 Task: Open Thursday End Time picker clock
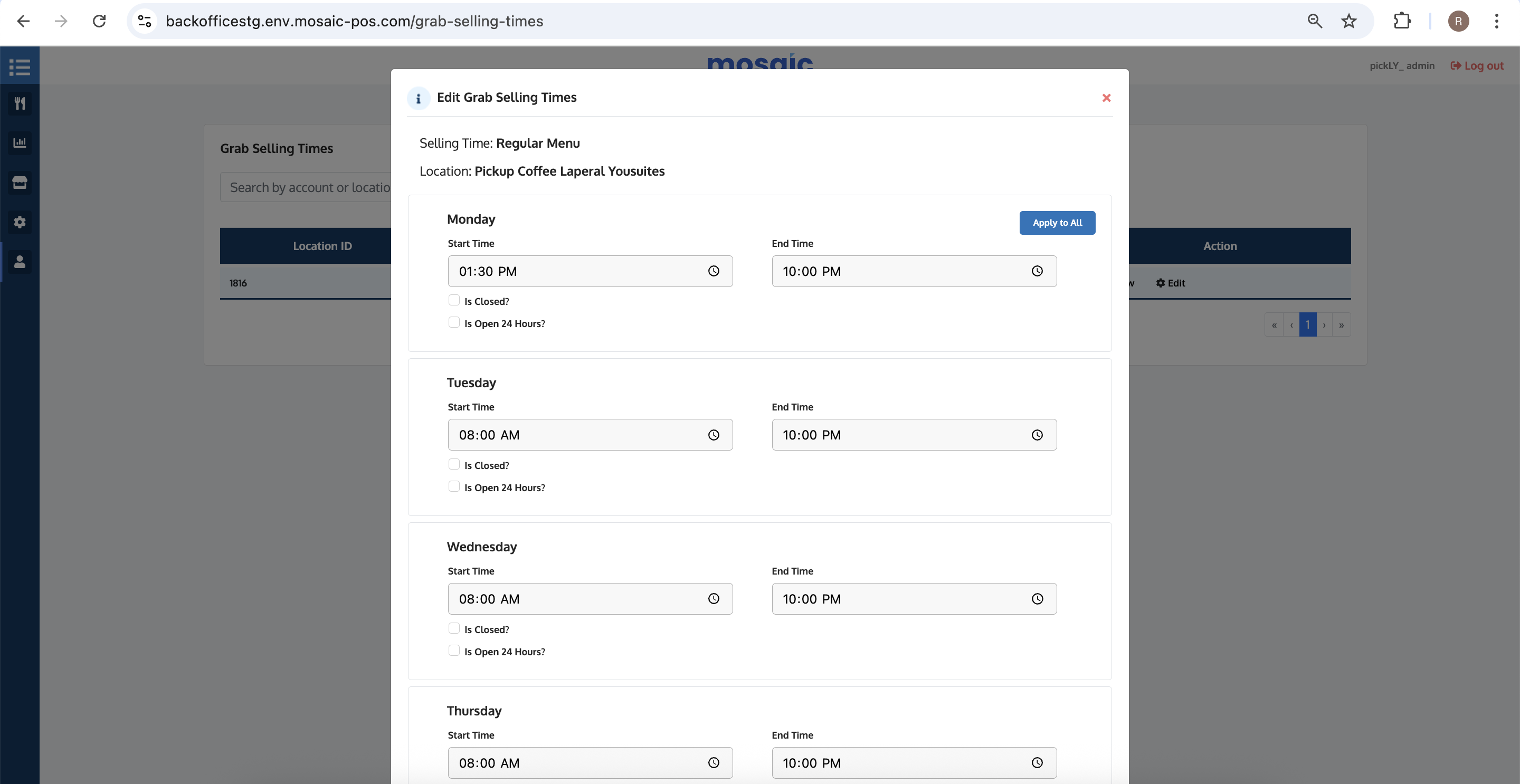point(1037,763)
